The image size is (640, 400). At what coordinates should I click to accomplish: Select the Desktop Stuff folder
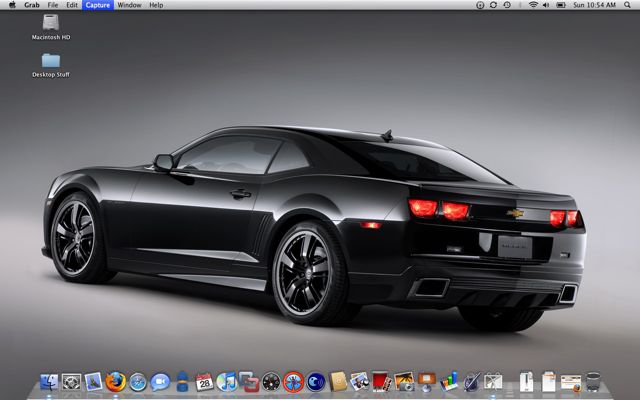pos(50,60)
